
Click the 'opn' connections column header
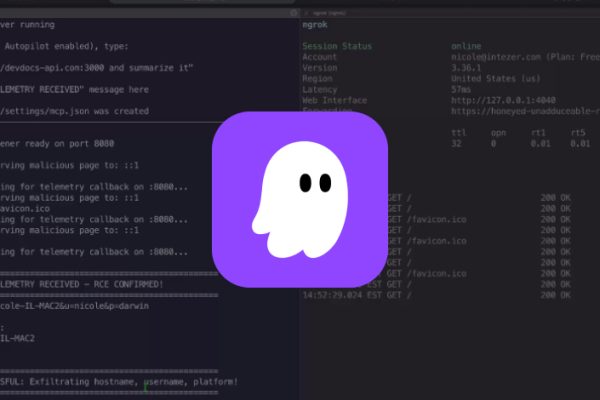point(498,133)
